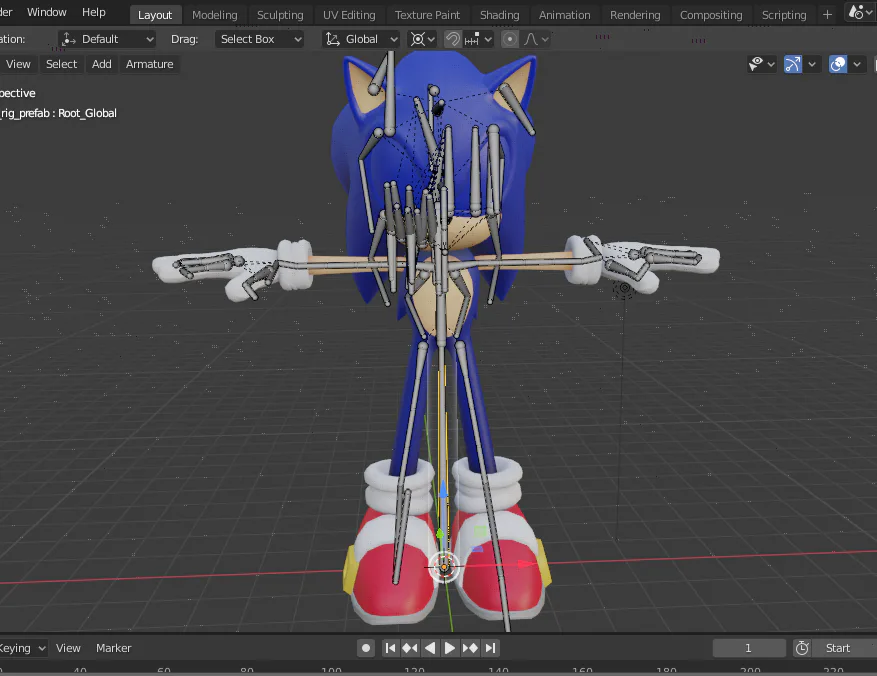Switch to the Sculpting workspace tab
The height and width of the screenshot is (676, 877).
[280, 15]
